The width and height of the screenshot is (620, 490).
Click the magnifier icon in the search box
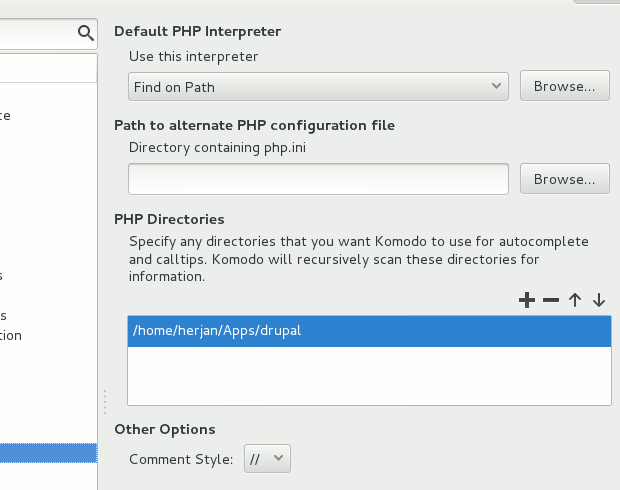point(85,33)
